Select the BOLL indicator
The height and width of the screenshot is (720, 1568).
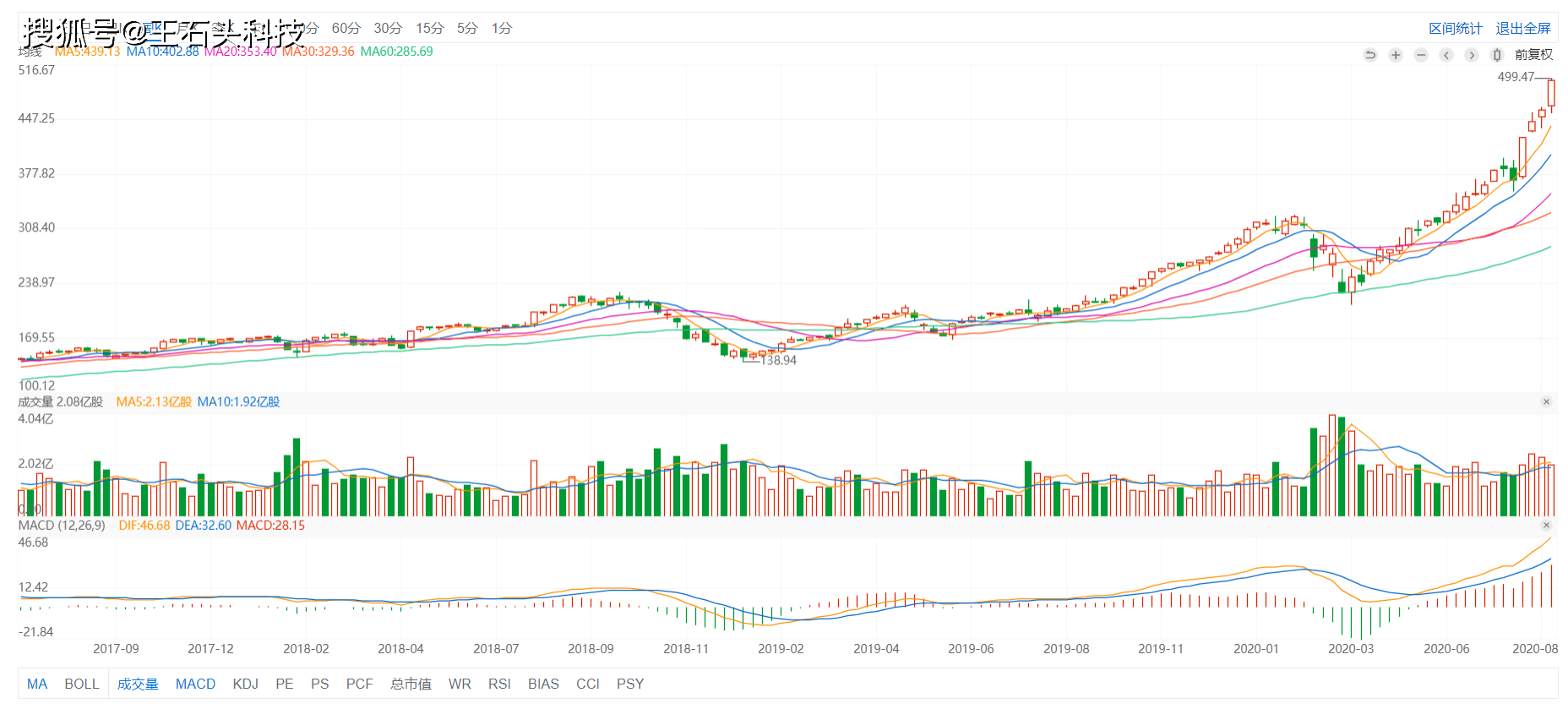pyautogui.click(x=82, y=684)
